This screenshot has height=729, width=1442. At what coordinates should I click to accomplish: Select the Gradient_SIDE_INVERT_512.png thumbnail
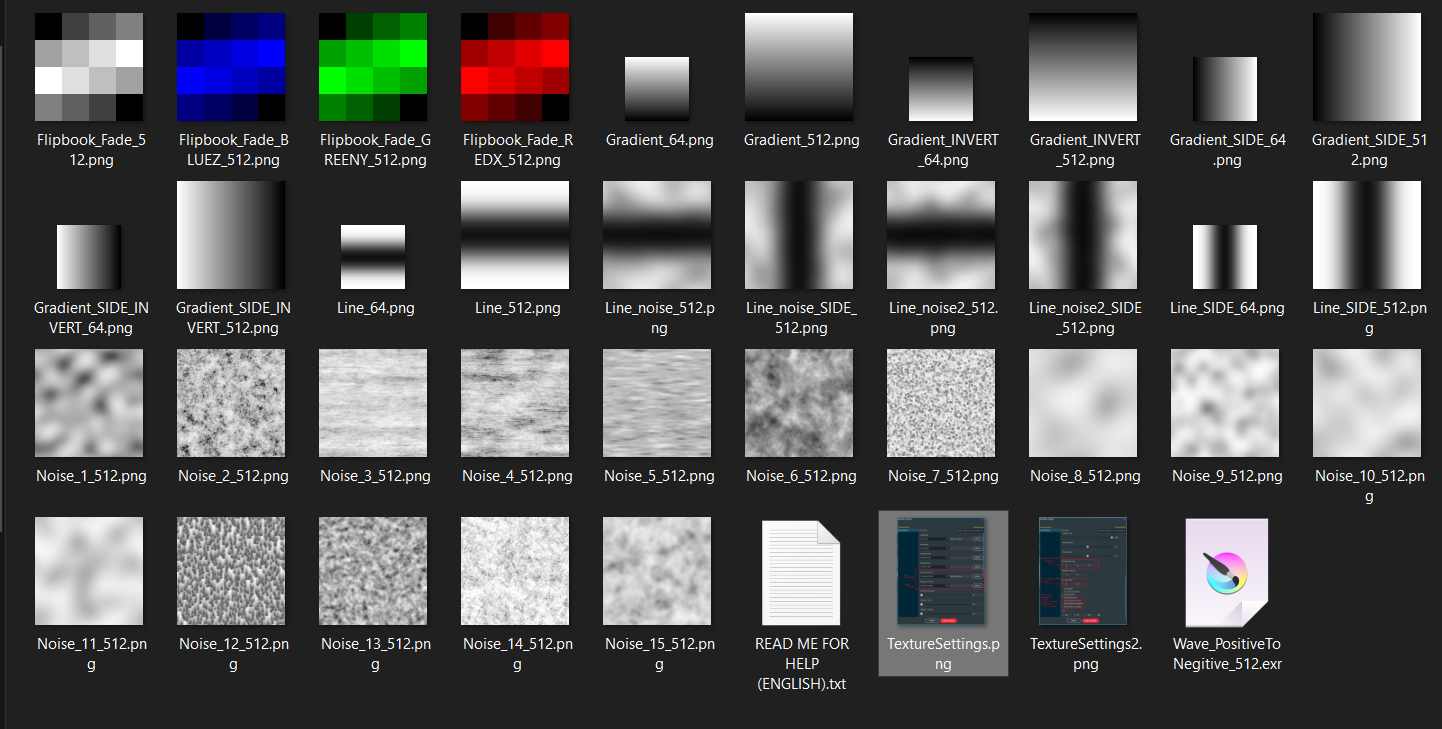pos(231,235)
